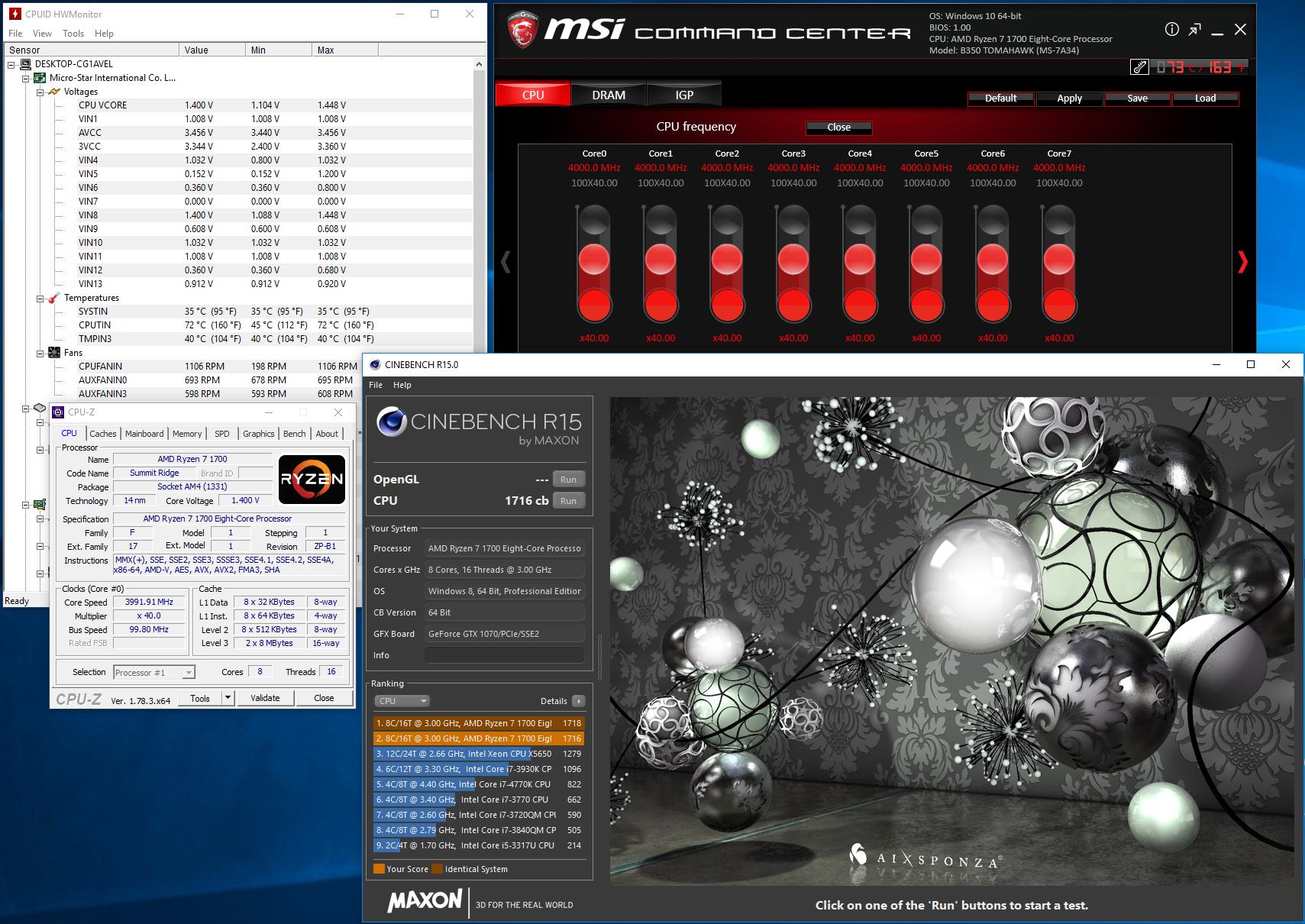
Task: Click the pop-out arrow icon in Command Center
Action: tap(1194, 29)
